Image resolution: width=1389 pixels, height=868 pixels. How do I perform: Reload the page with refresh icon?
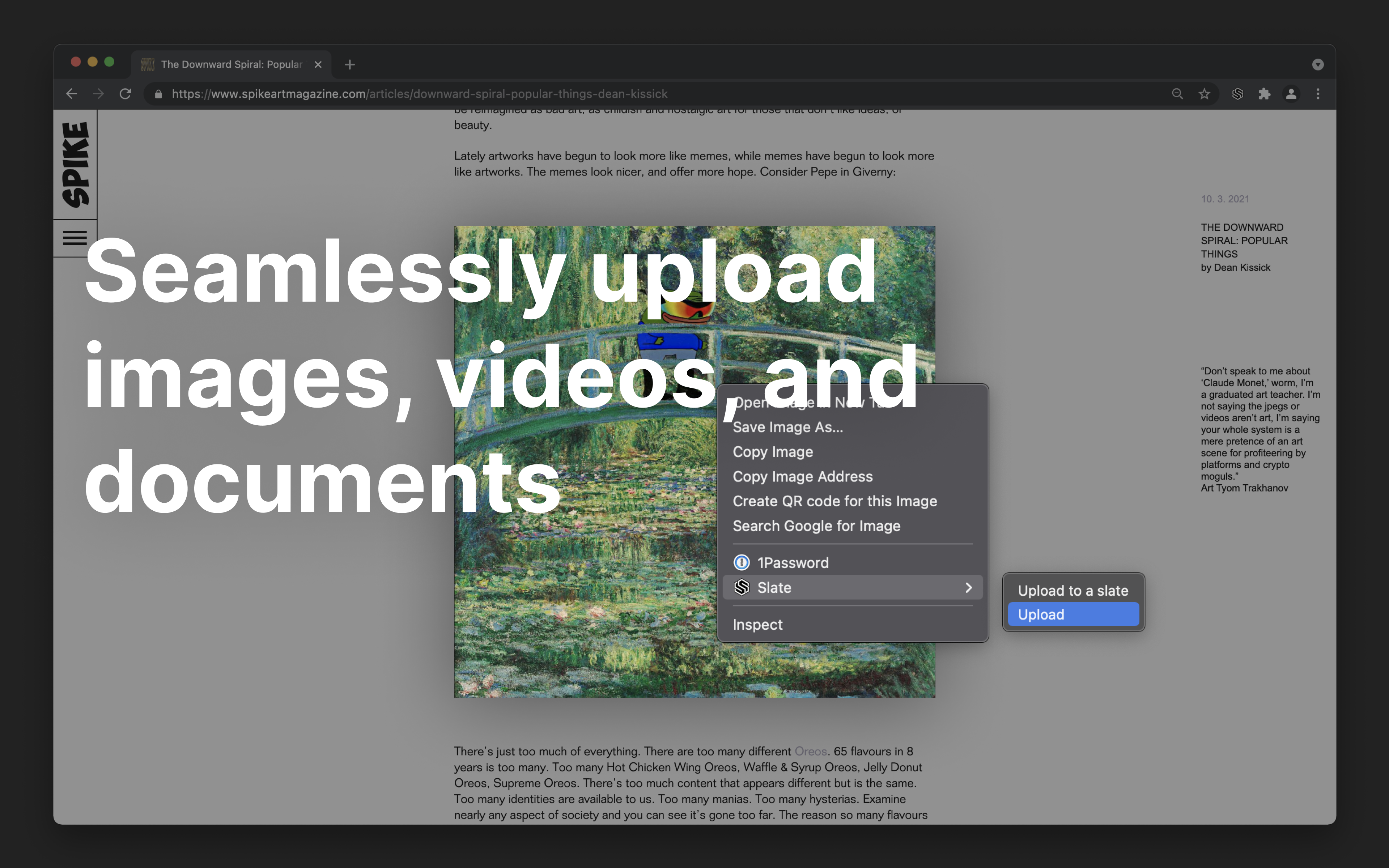click(x=125, y=94)
